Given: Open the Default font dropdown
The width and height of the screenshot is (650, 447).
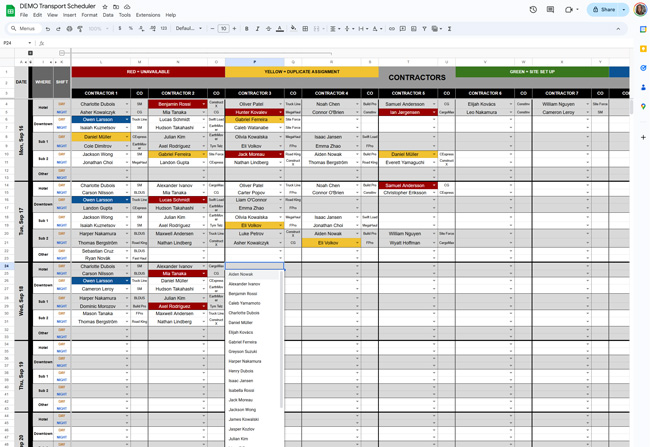Looking at the screenshot, I should pos(188,29).
